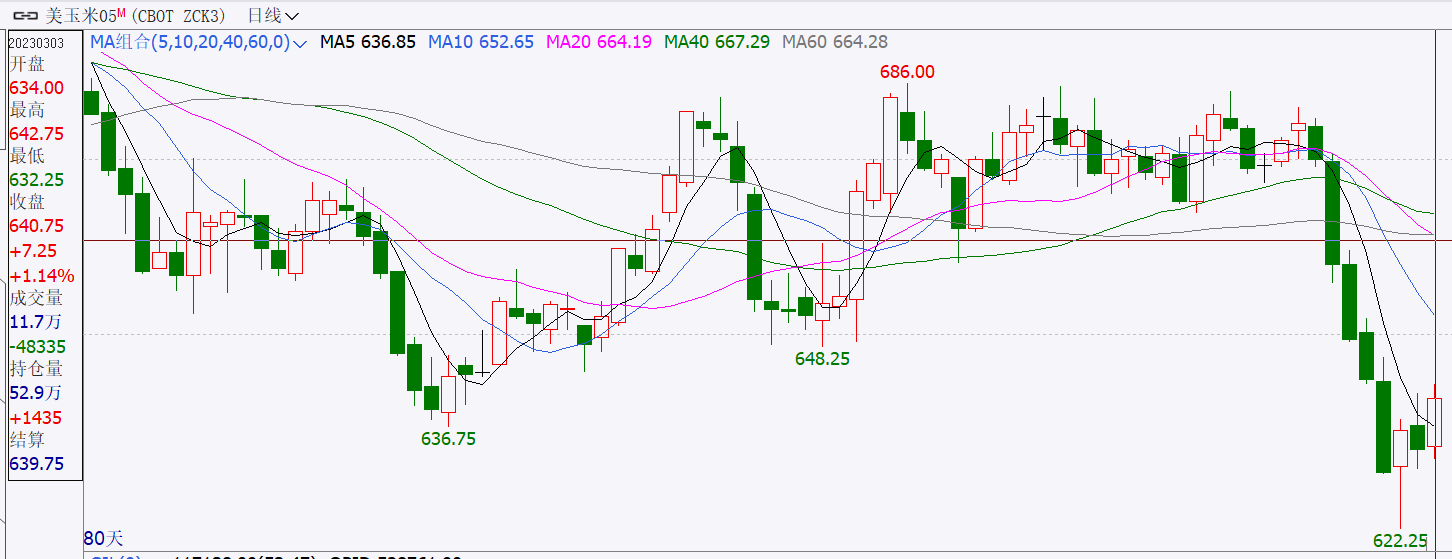Open the 日线 period dropdown

tap(272, 15)
